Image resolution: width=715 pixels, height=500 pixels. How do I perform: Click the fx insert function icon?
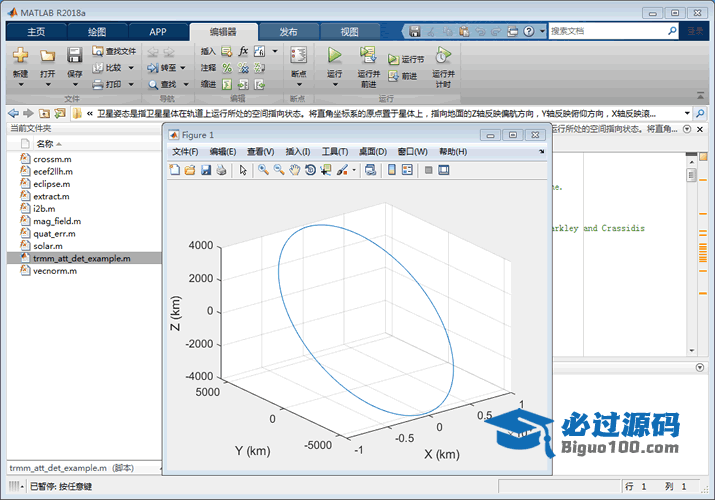[x=244, y=51]
